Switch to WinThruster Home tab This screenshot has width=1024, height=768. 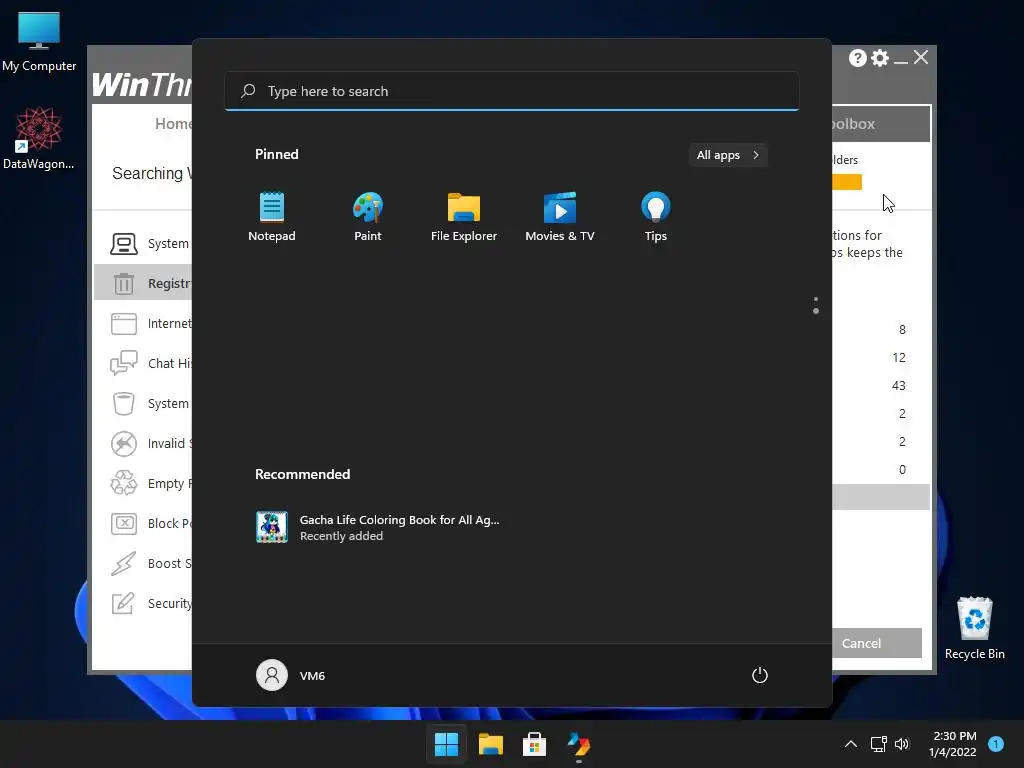(173, 123)
